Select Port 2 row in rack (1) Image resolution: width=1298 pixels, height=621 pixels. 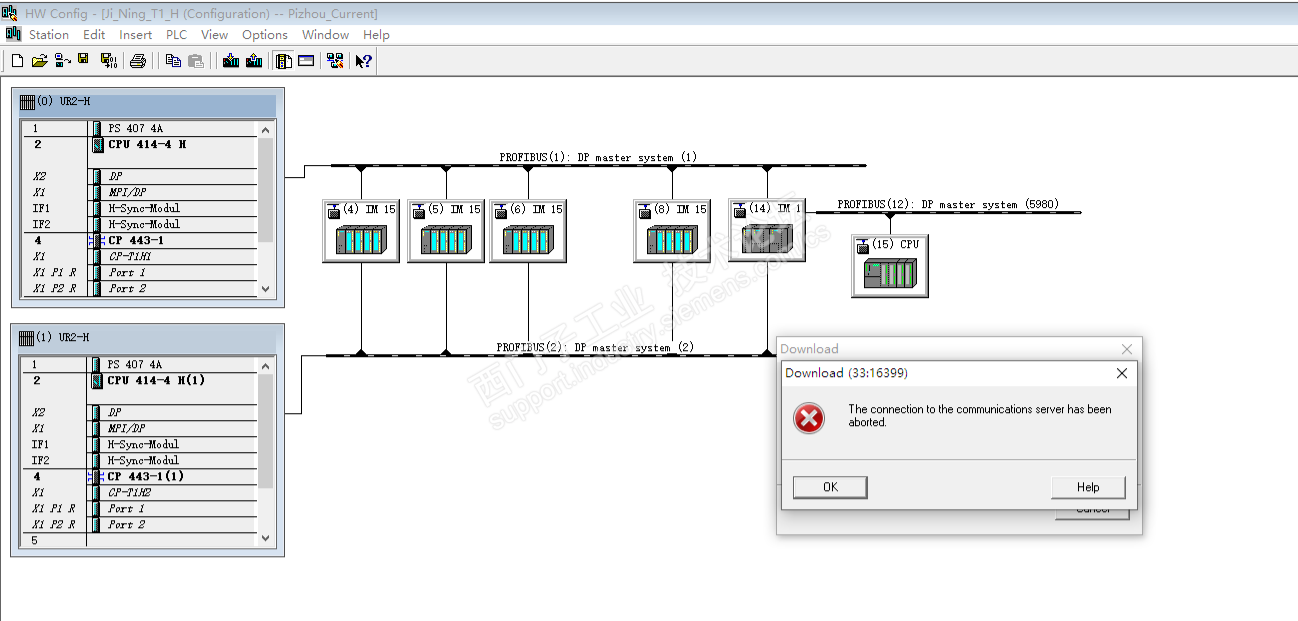point(140,524)
